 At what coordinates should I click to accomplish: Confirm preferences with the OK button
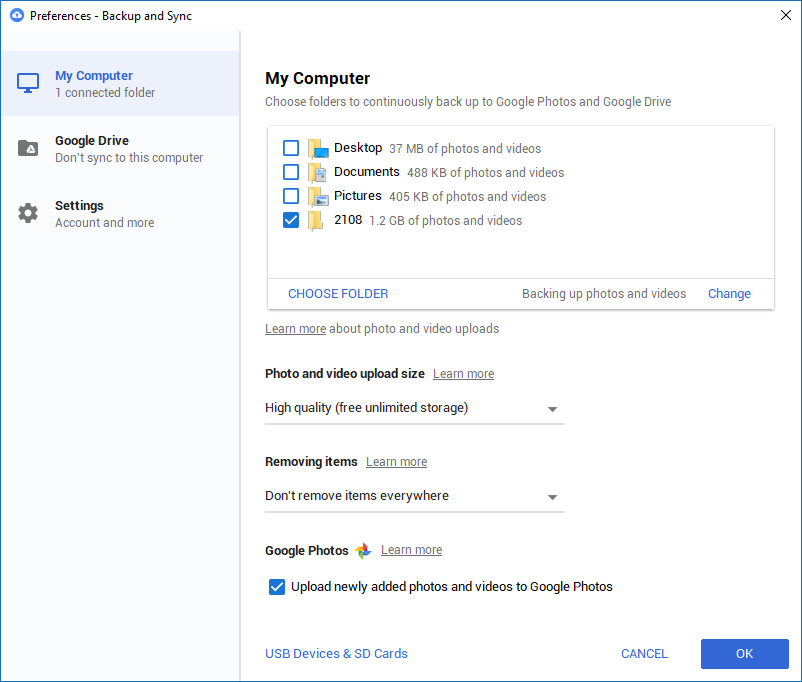pos(745,654)
